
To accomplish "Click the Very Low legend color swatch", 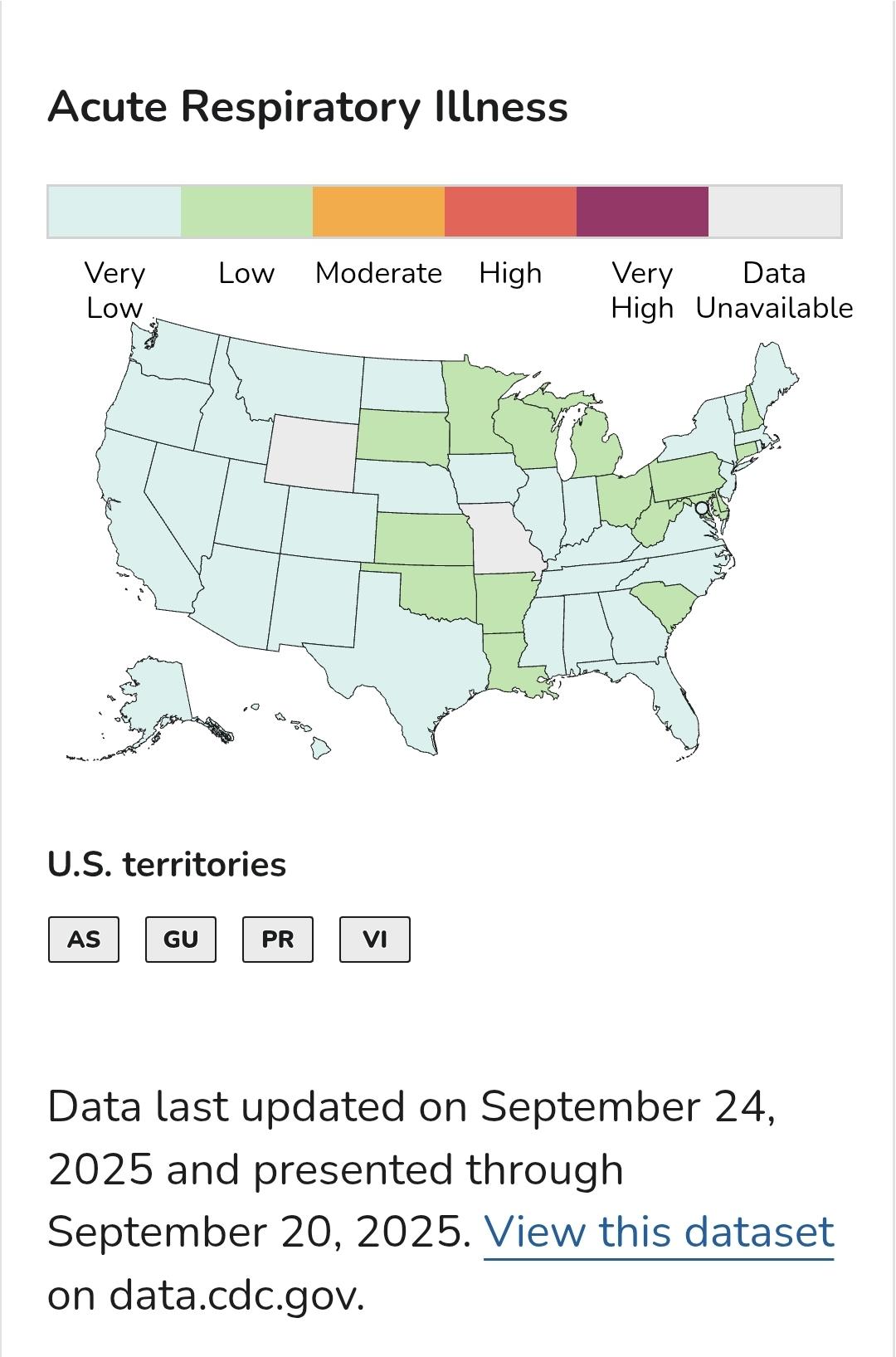I will (x=114, y=212).
